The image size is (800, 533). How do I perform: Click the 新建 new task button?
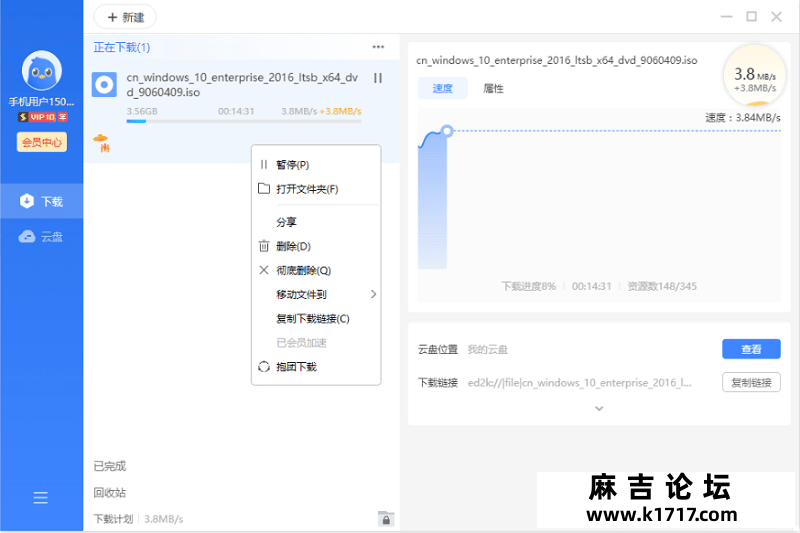pos(126,17)
